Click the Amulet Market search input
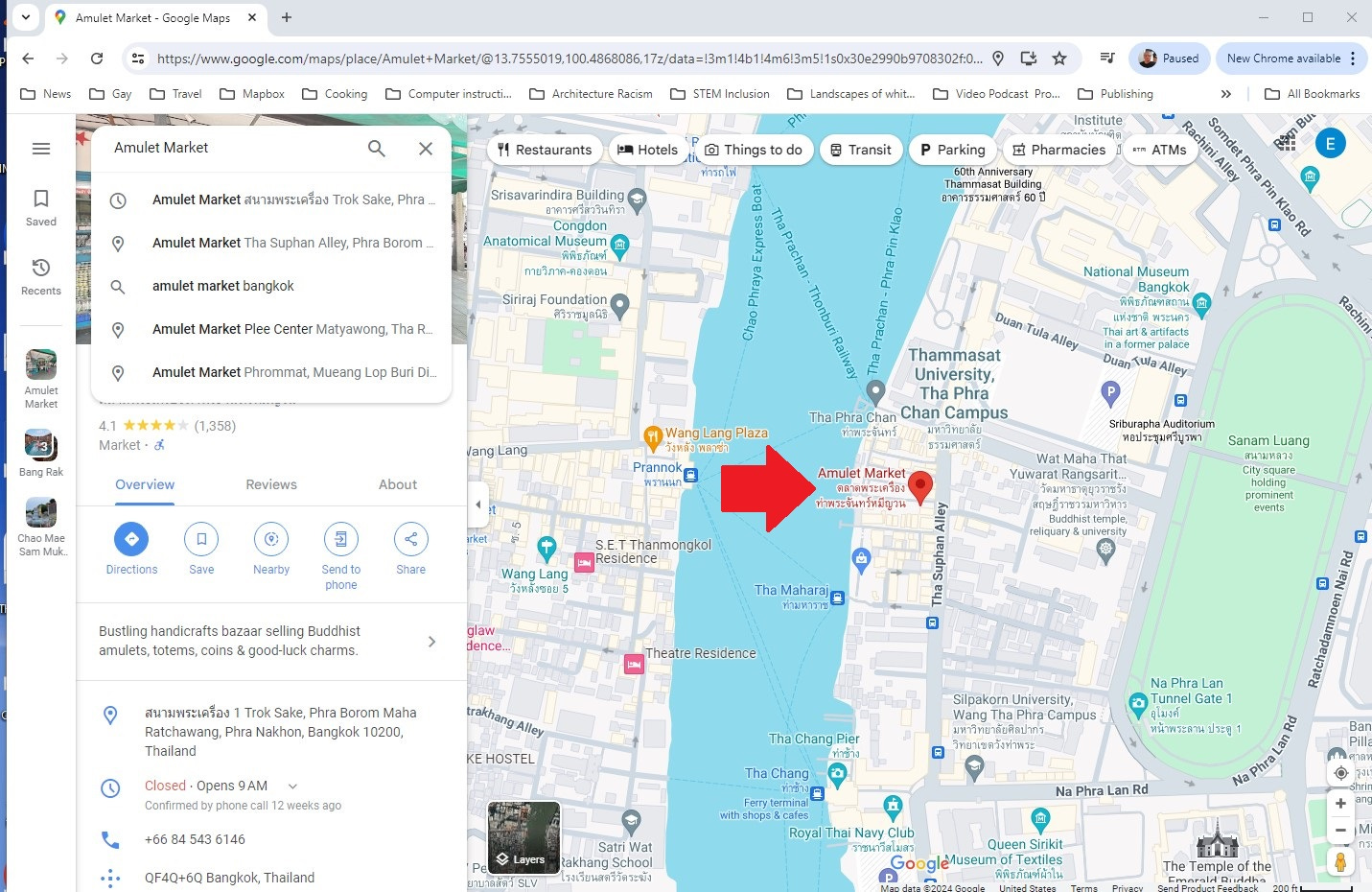This screenshot has width=1372, height=892. click(230, 148)
